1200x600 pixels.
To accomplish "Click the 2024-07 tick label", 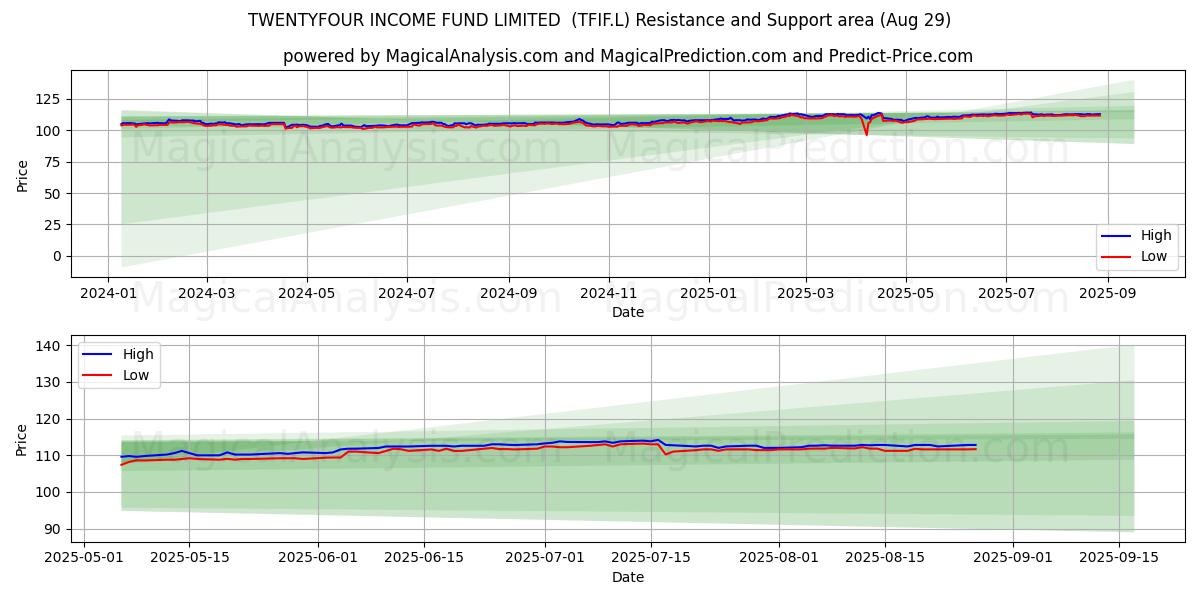I will tap(407, 295).
